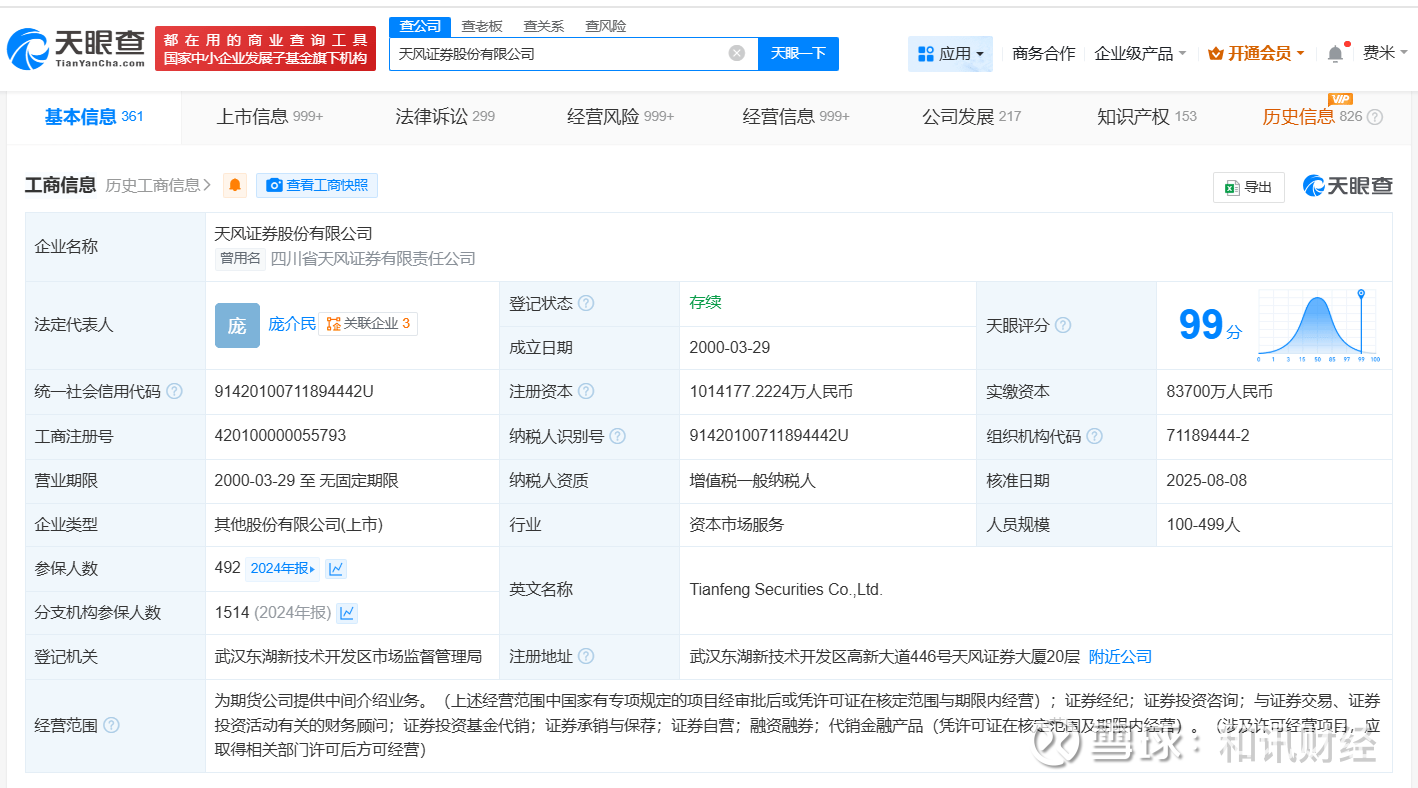Screen dimensions: 1418x788
Task: Click the English name Tianfeng Securities Co.,Ltd.
Action: click(786, 590)
